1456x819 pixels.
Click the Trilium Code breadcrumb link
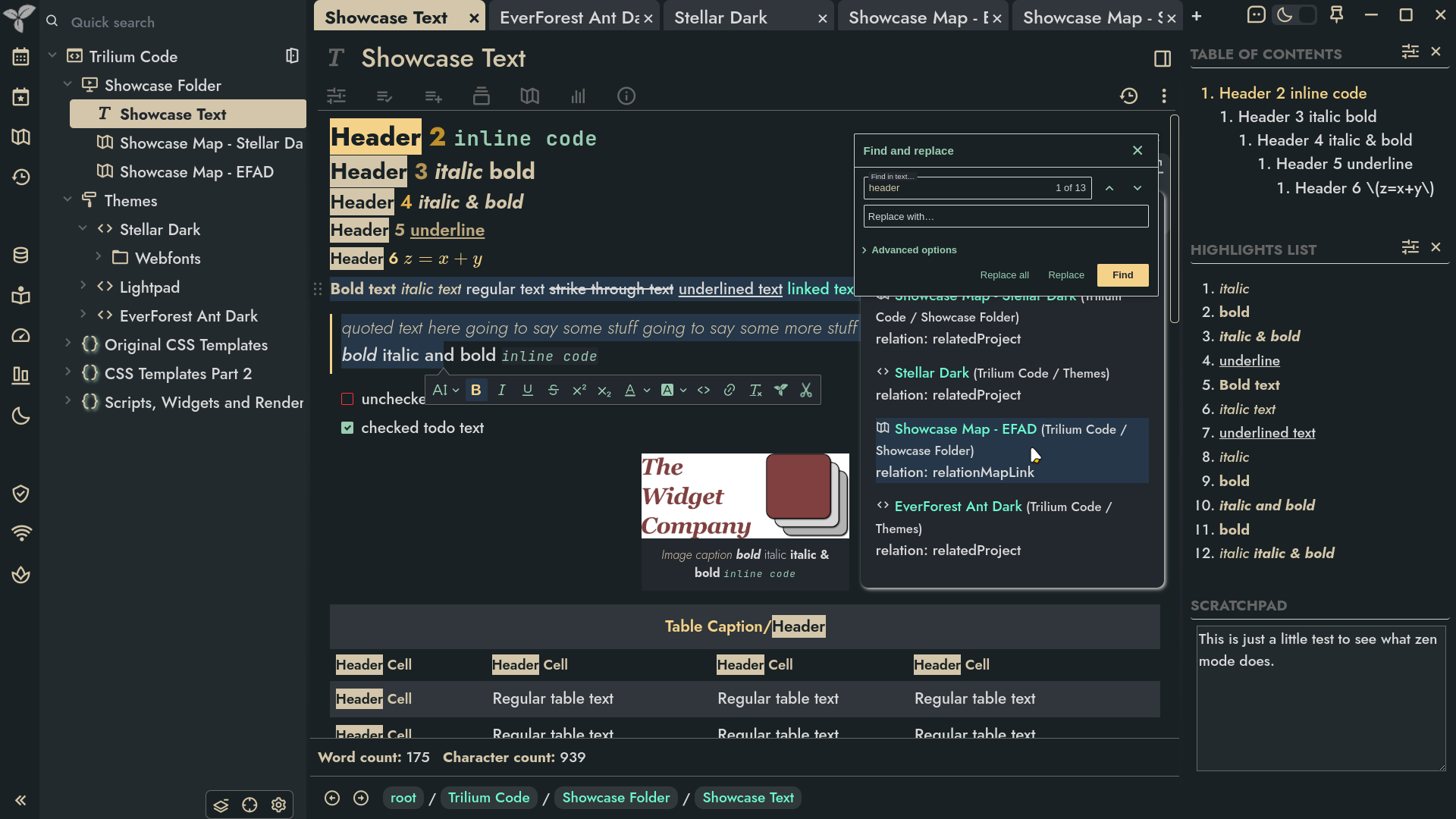[489, 798]
